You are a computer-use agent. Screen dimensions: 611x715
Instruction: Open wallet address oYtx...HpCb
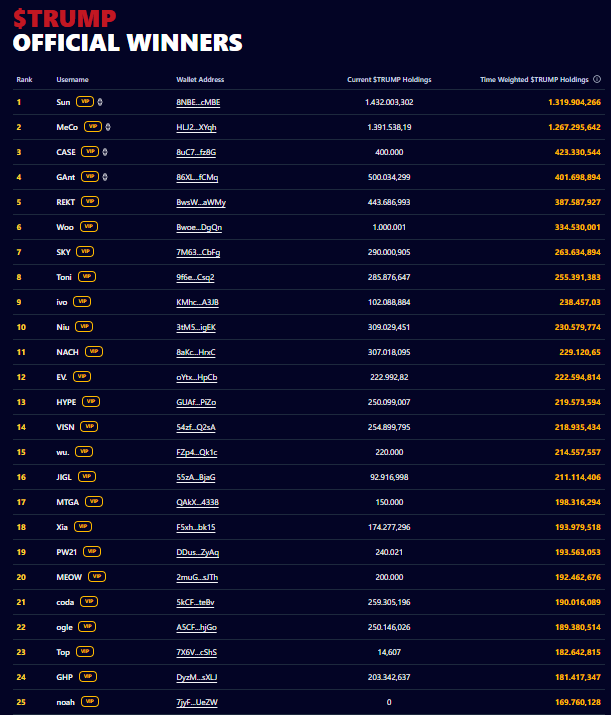[x=197, y=378]
